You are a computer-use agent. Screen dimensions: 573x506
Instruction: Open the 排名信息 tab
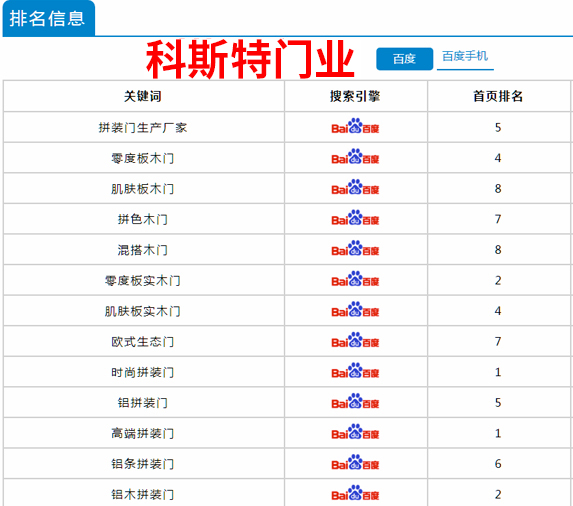click(49, 18)
